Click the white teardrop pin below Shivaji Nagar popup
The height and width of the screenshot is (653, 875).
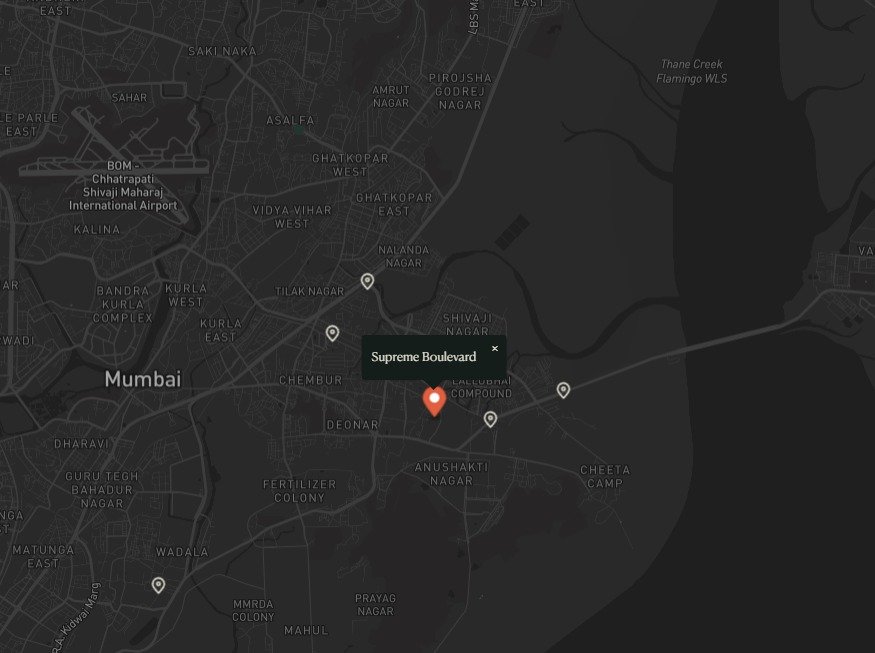click(490, 421)
